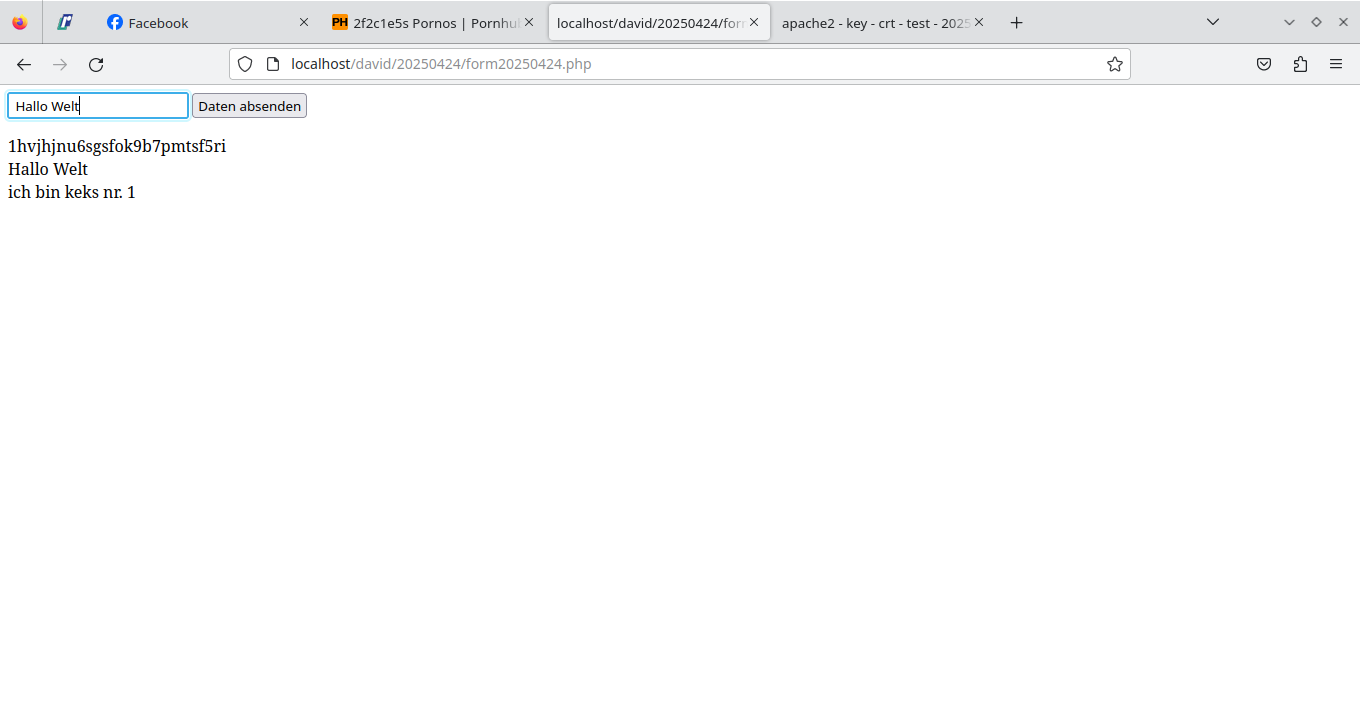Reload the current page
The width and height of the screenshot is (1360, 724).
point(96,65)
